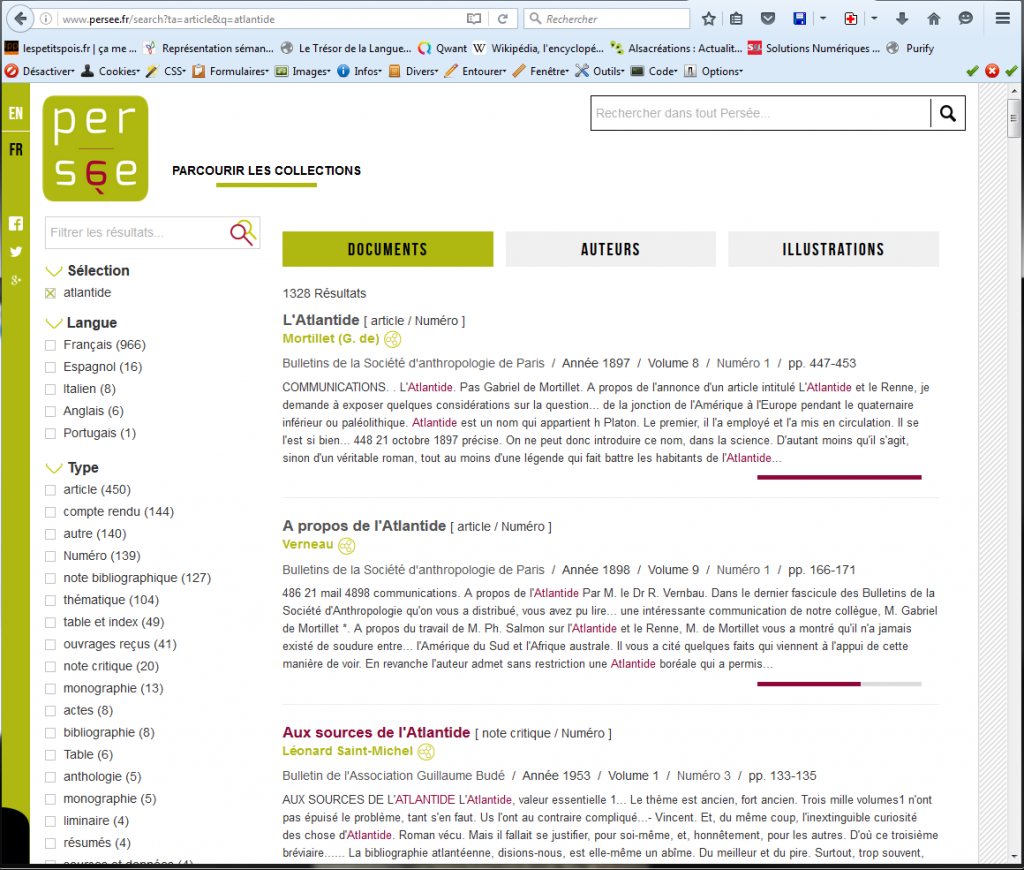Screen dimensions: 1024x870
Task: Click the Persée search magnifier icon
Action: pyautogui.click(x=947, y=113)
